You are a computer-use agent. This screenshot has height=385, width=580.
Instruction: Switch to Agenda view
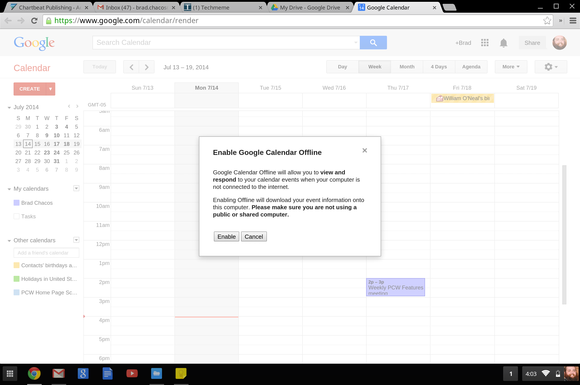(471, 67)
